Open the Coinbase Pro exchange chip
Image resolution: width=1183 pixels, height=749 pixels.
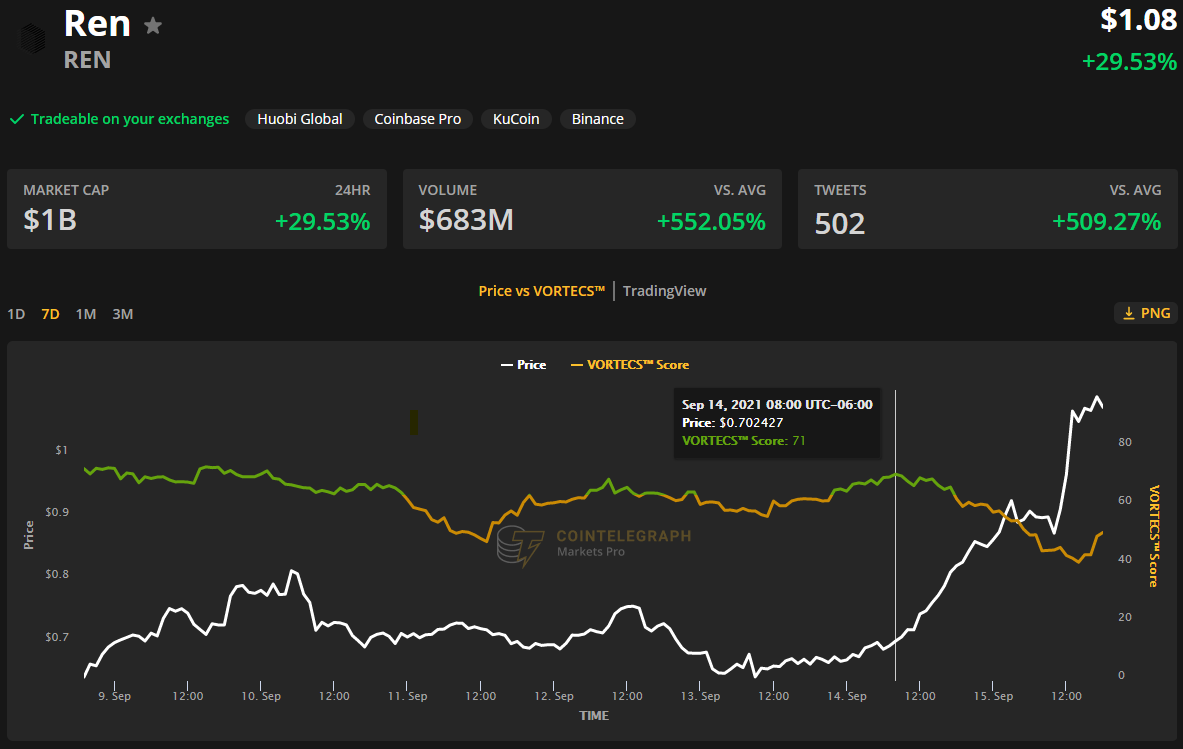[x=418, y=119]
